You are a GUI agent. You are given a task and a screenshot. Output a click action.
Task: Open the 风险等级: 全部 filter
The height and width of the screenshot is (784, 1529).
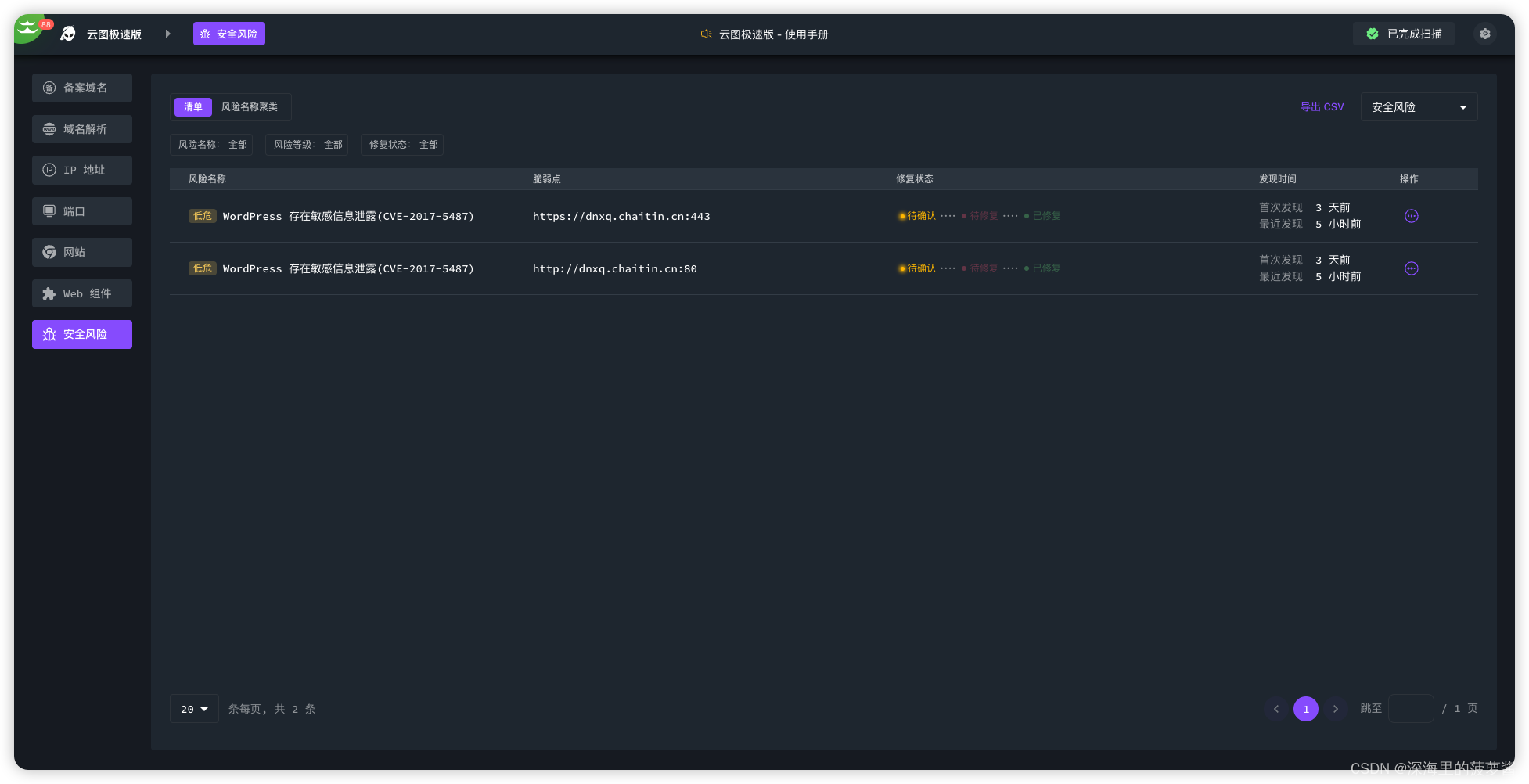point(308,145)
